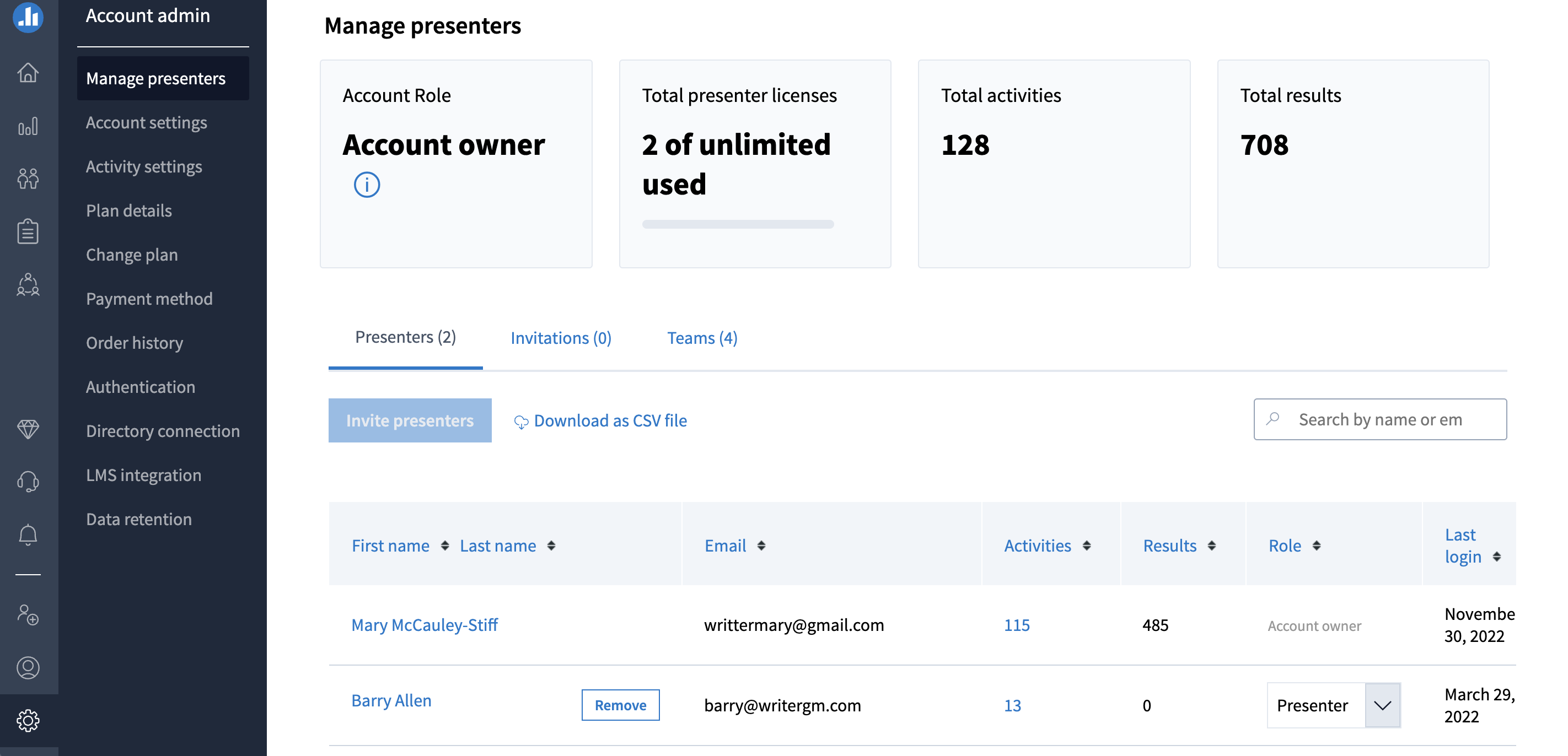Click the Poll Everywhere logo icon
The height and width of the screenshot is (756, 1568).
tap(28, 17)
